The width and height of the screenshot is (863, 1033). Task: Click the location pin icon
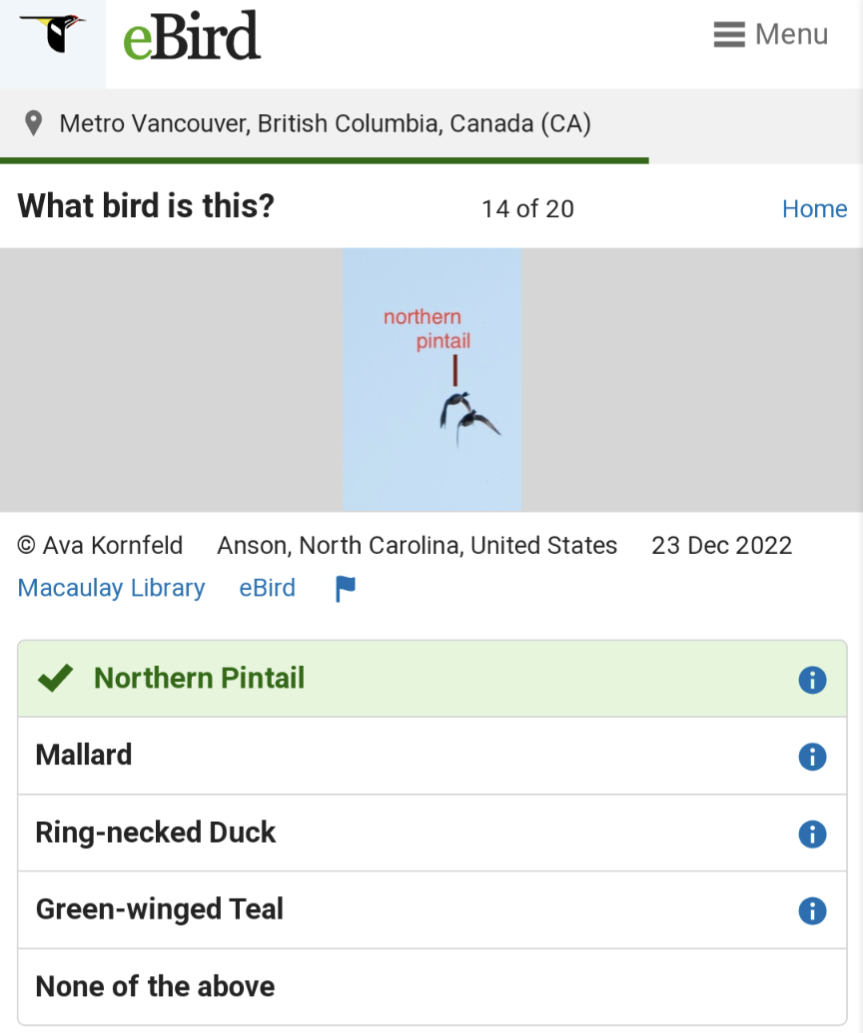click(33, 123)
